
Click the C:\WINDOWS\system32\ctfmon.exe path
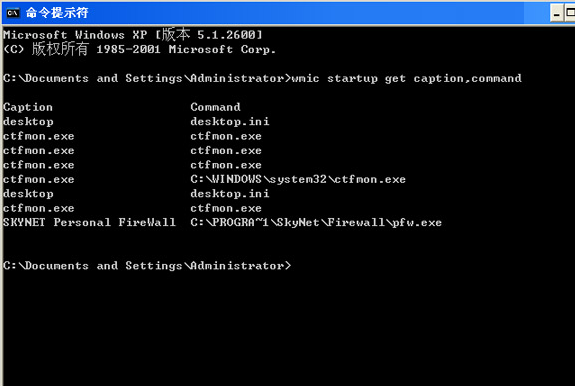(x=298, y=179)
